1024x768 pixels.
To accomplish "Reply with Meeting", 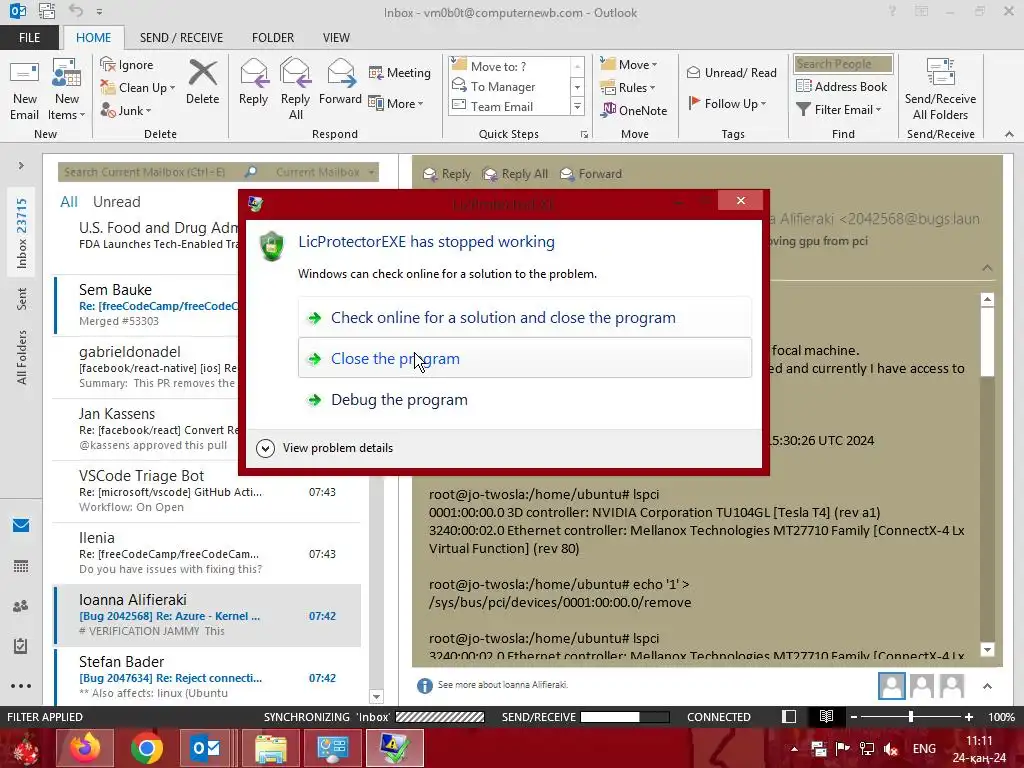I will (x=400, y=72).
